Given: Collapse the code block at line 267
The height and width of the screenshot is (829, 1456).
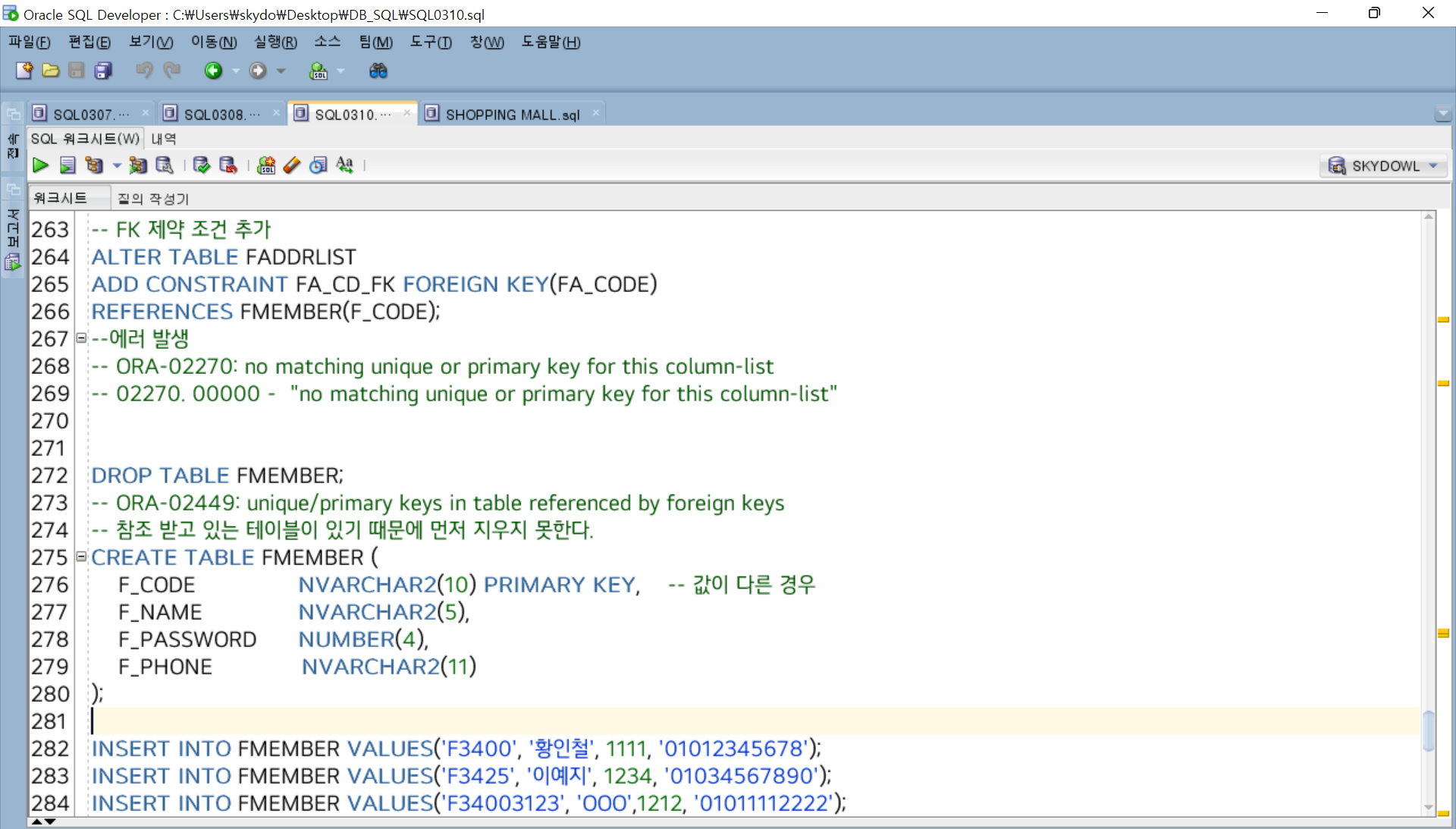Looking at the screenshot, I should pyautogui.click(x=81, y=338).
